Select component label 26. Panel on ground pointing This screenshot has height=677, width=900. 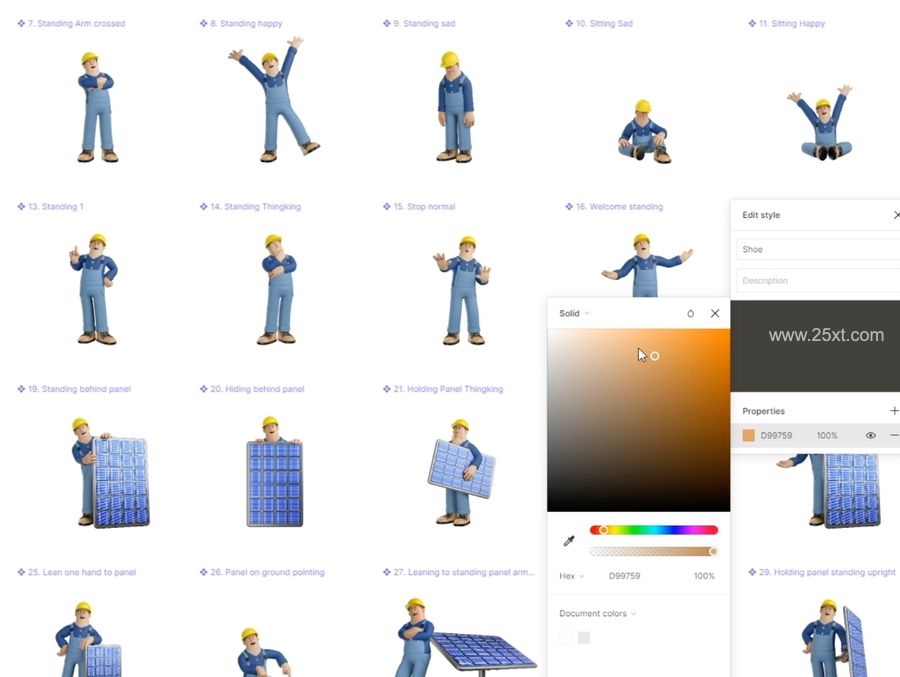tap(262, 572)
